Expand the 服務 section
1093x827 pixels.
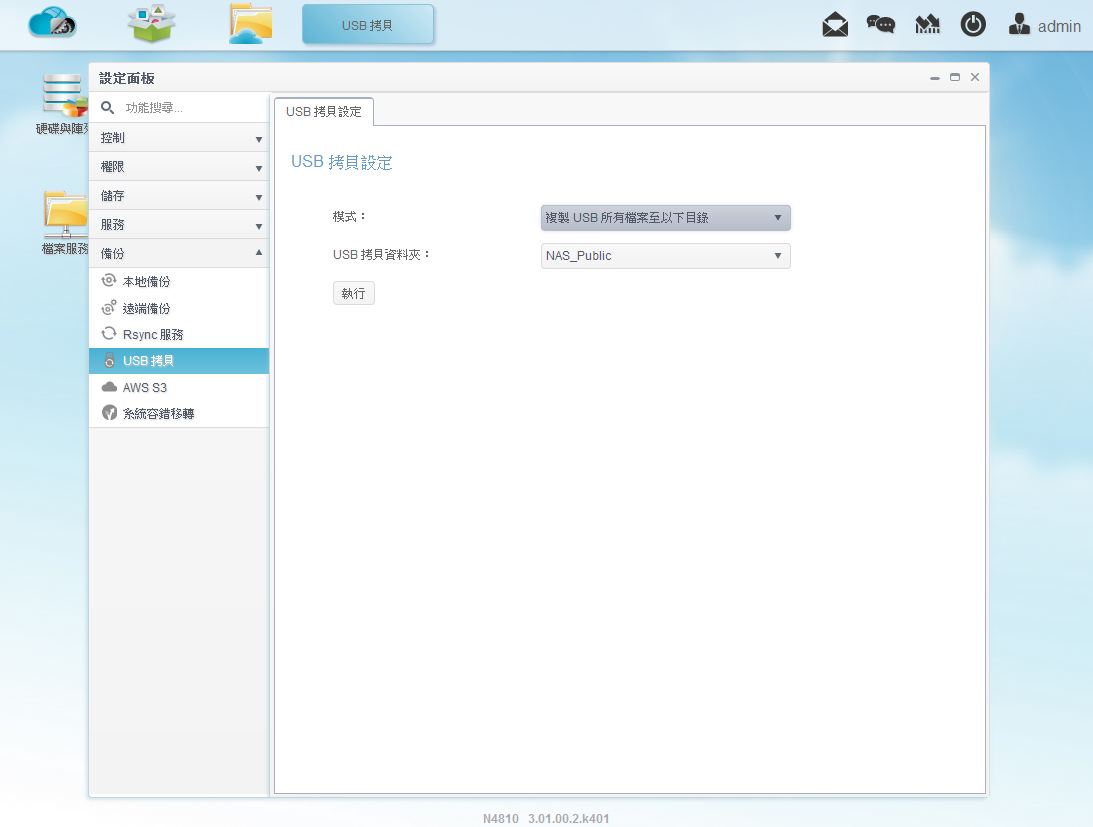point(179,225)
